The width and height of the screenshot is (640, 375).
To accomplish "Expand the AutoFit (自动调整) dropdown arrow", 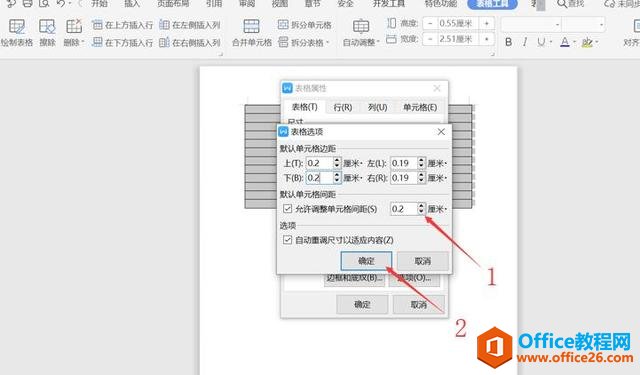I will pyautogui.click(x=378, y=42).
